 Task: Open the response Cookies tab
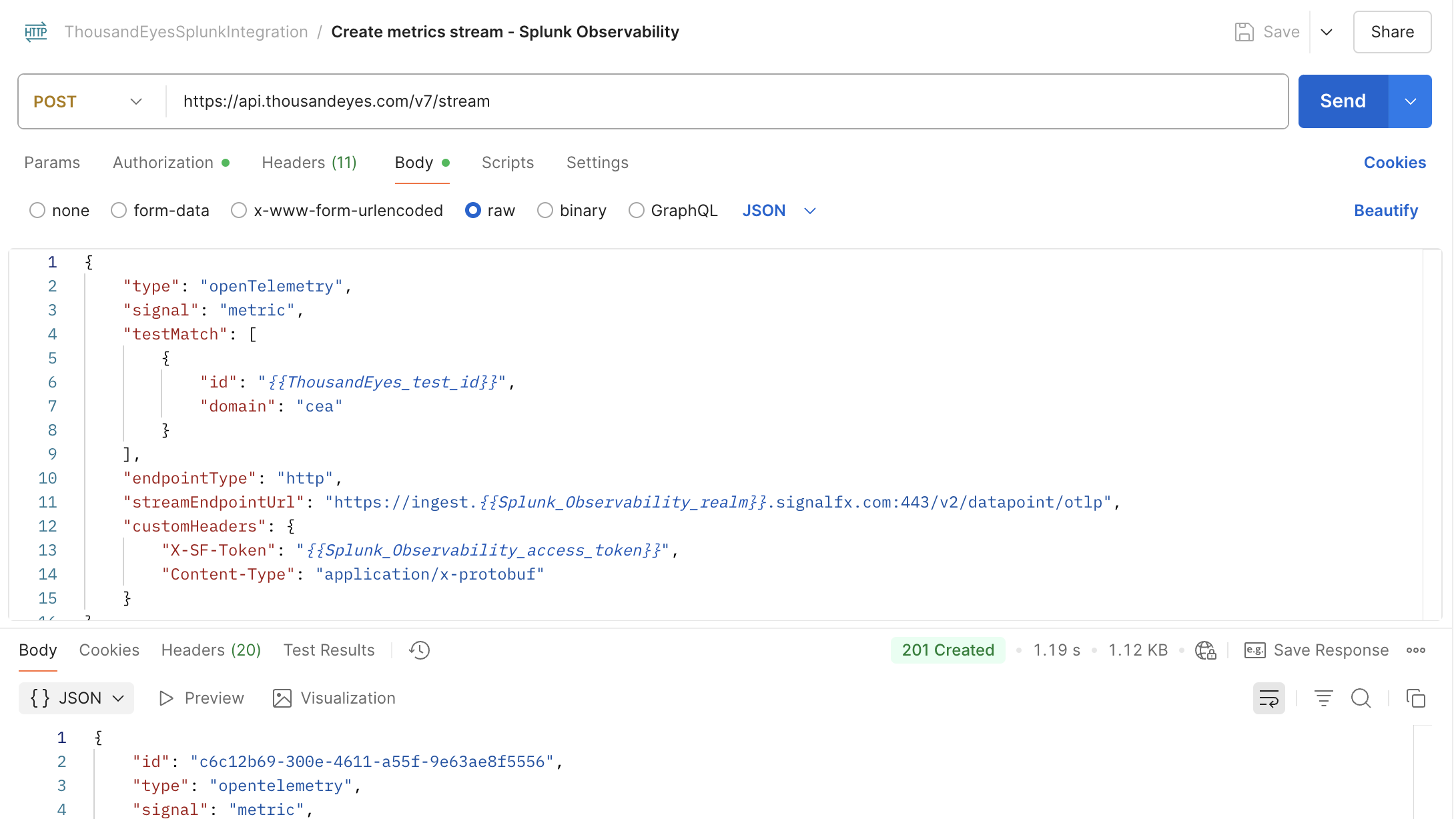pos(109,650)
